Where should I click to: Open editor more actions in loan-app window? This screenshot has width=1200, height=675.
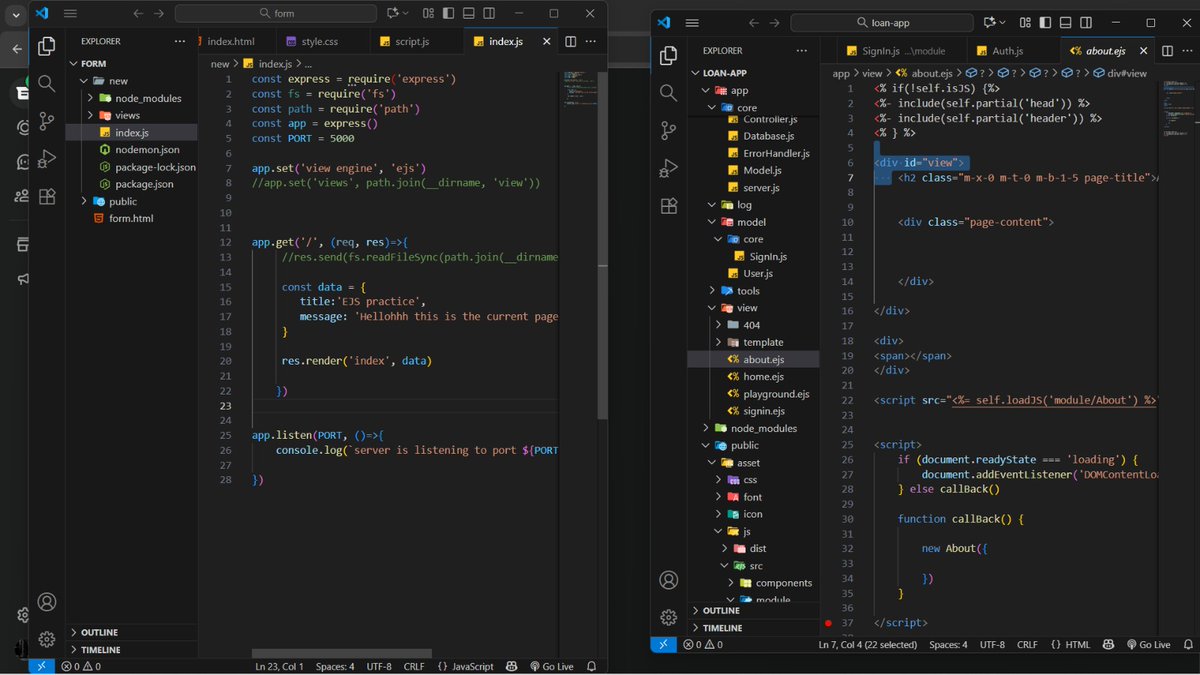1186,50
